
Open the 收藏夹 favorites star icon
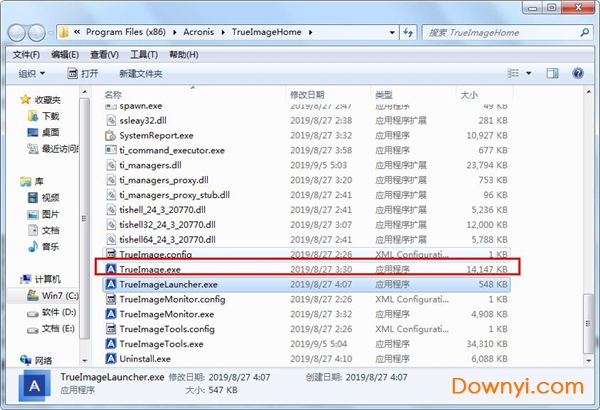25,100
